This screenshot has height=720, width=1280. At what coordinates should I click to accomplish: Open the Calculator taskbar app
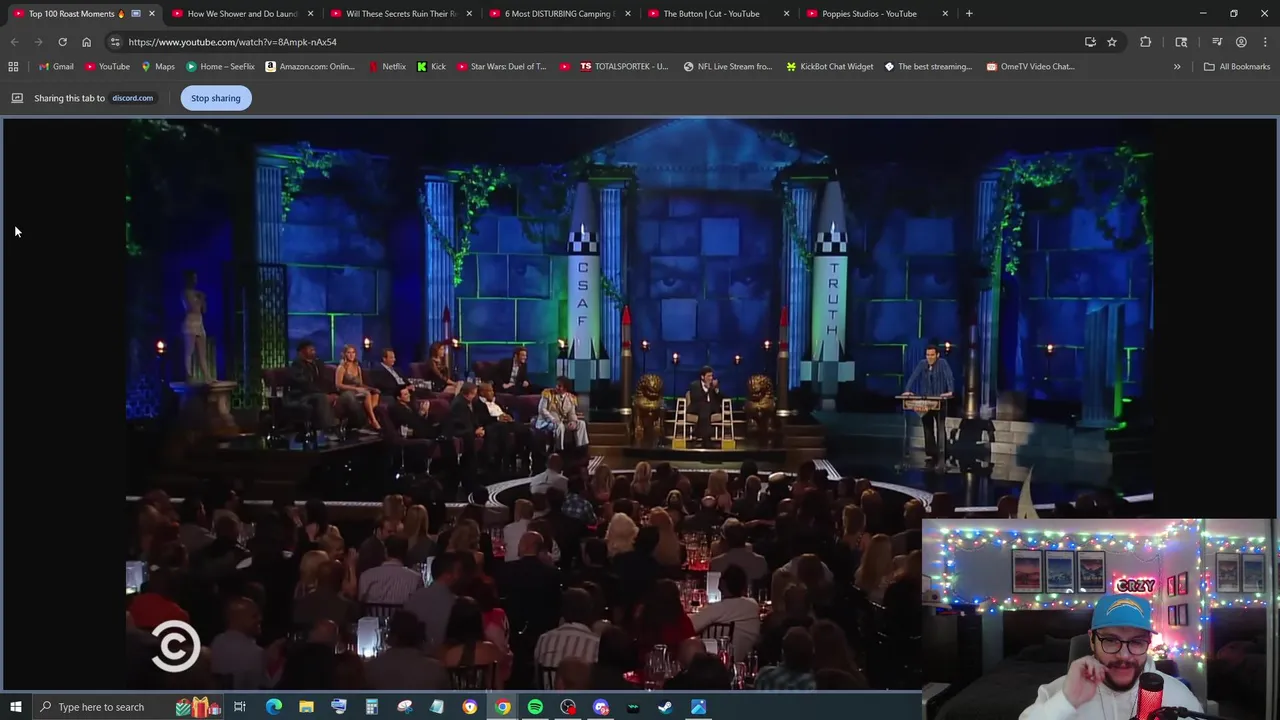pyautogui.click(x=371, y=707)
